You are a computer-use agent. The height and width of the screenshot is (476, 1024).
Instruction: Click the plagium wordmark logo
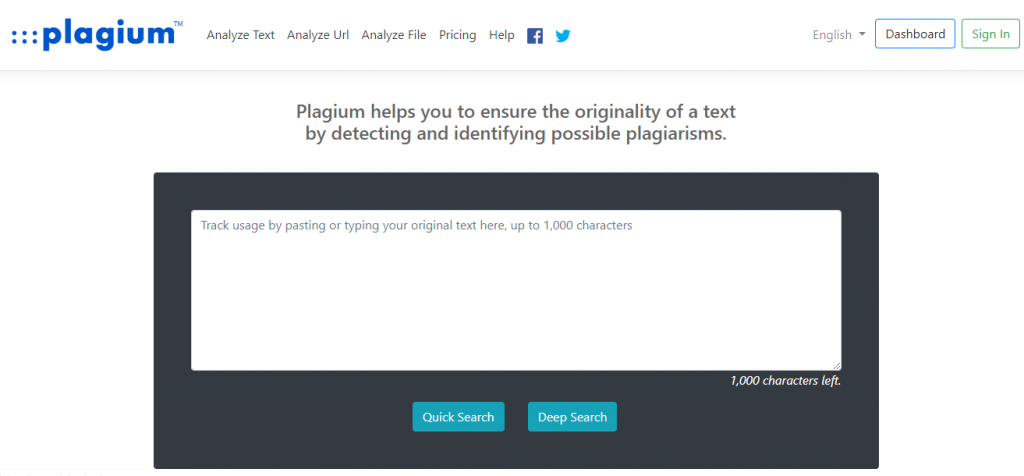coord(108,35)
